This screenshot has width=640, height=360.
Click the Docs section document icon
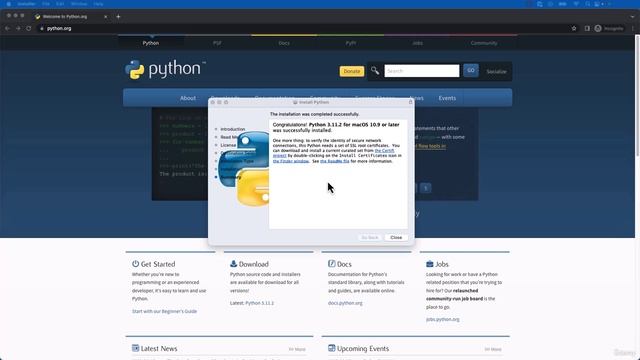(x=331, y=264)
